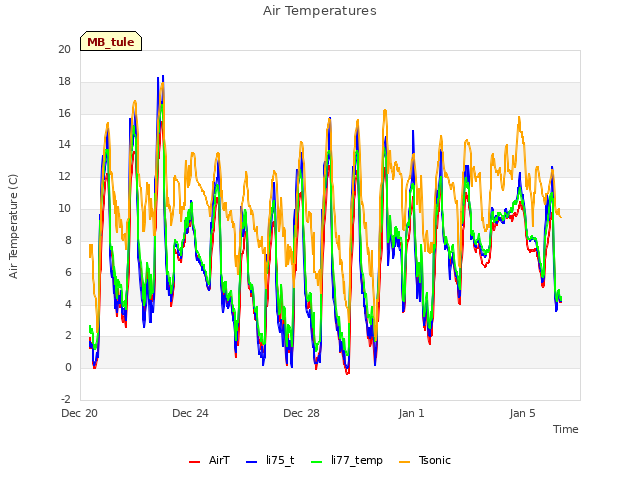640x480 pixels.
Task: Toggle the Tsonic legend entry
Action: tap(424, 461)
